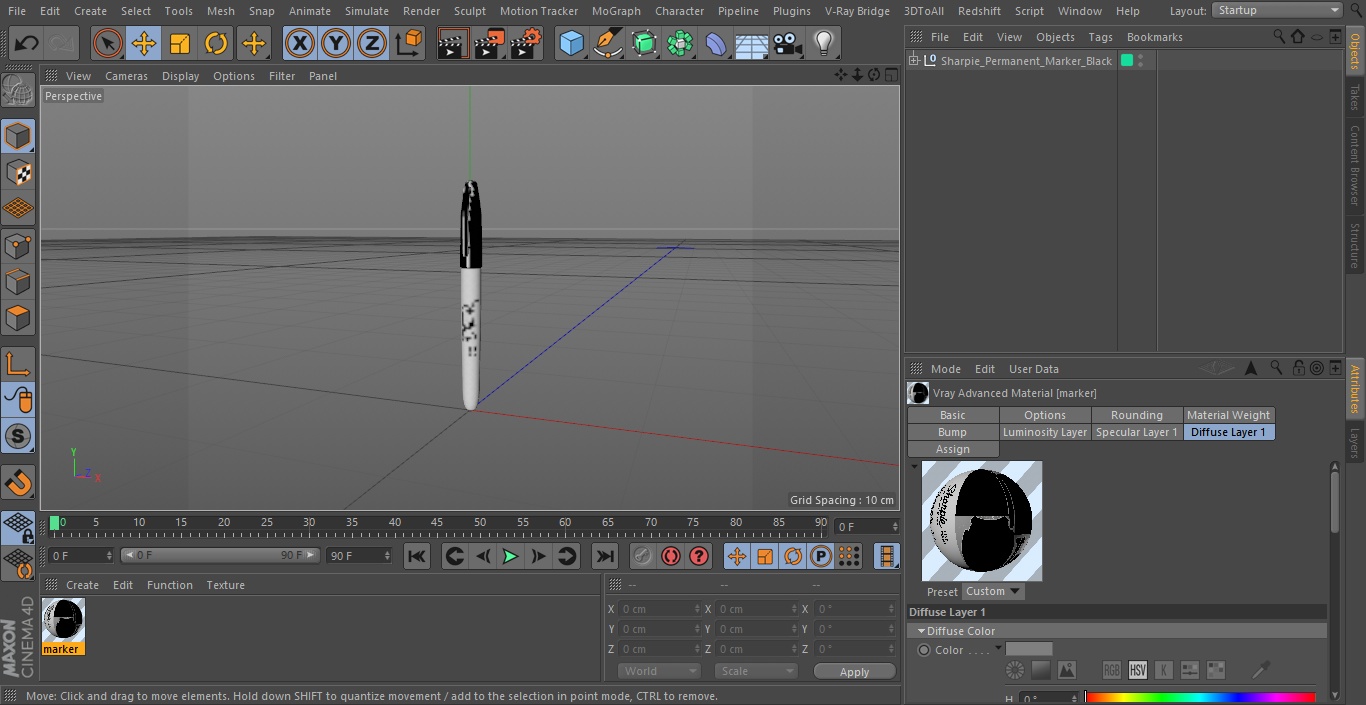Viewport: 1366px width, 705px height.
Task: Switch the coordinate system icon
Action: tap(409, 43)
